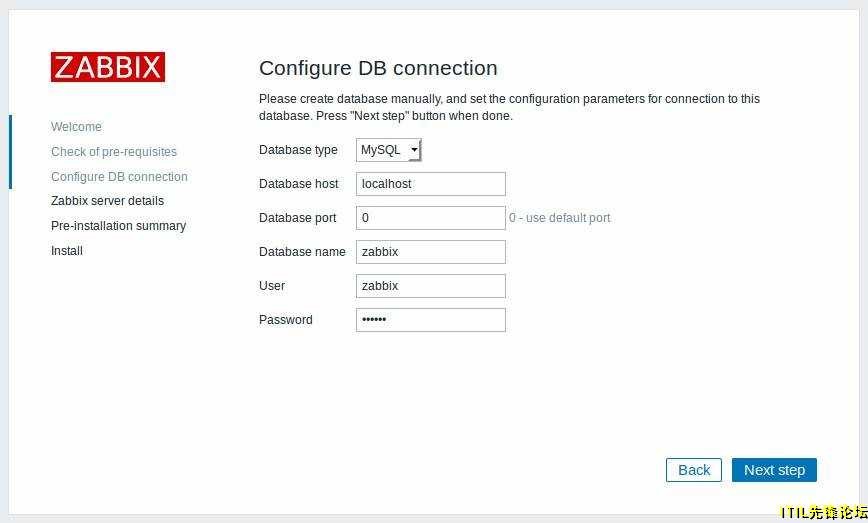
Task: Open the Database type dropdown
Action: coord(389,150)
